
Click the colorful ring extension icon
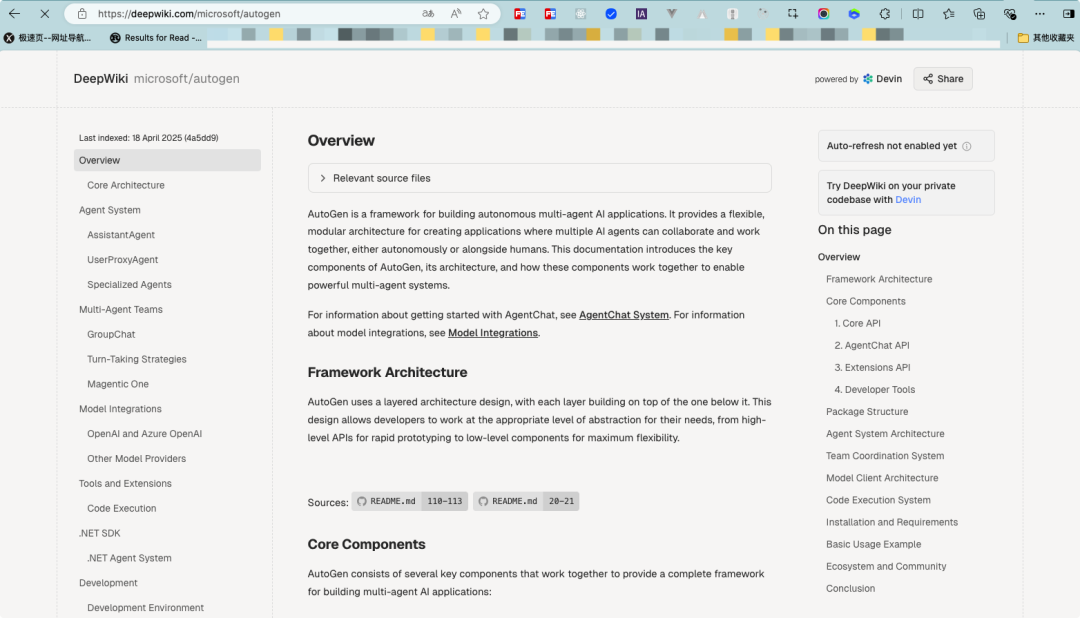coord(824,14)
